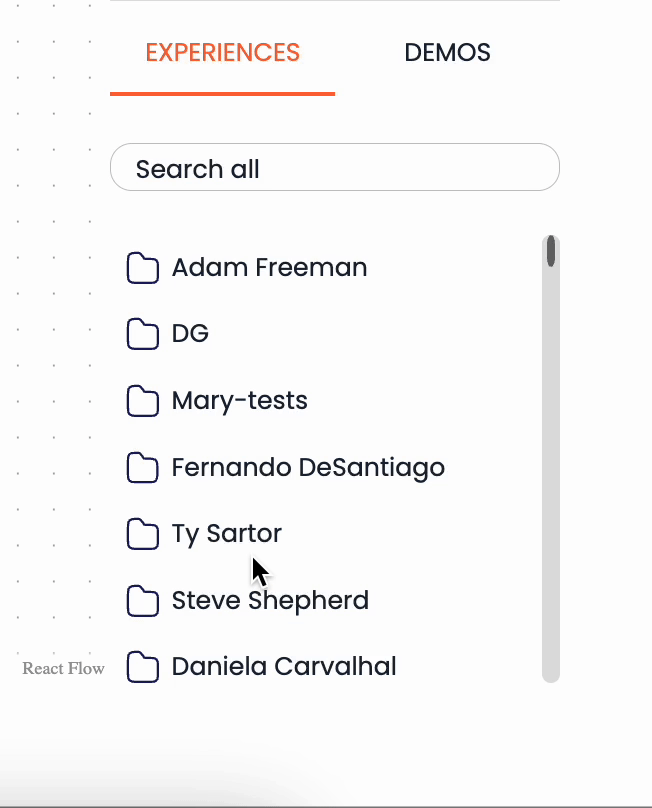Click the scrollbar track below the thumb
The height and width of the screenshot is (808, 652).
(x=551, y=474)
